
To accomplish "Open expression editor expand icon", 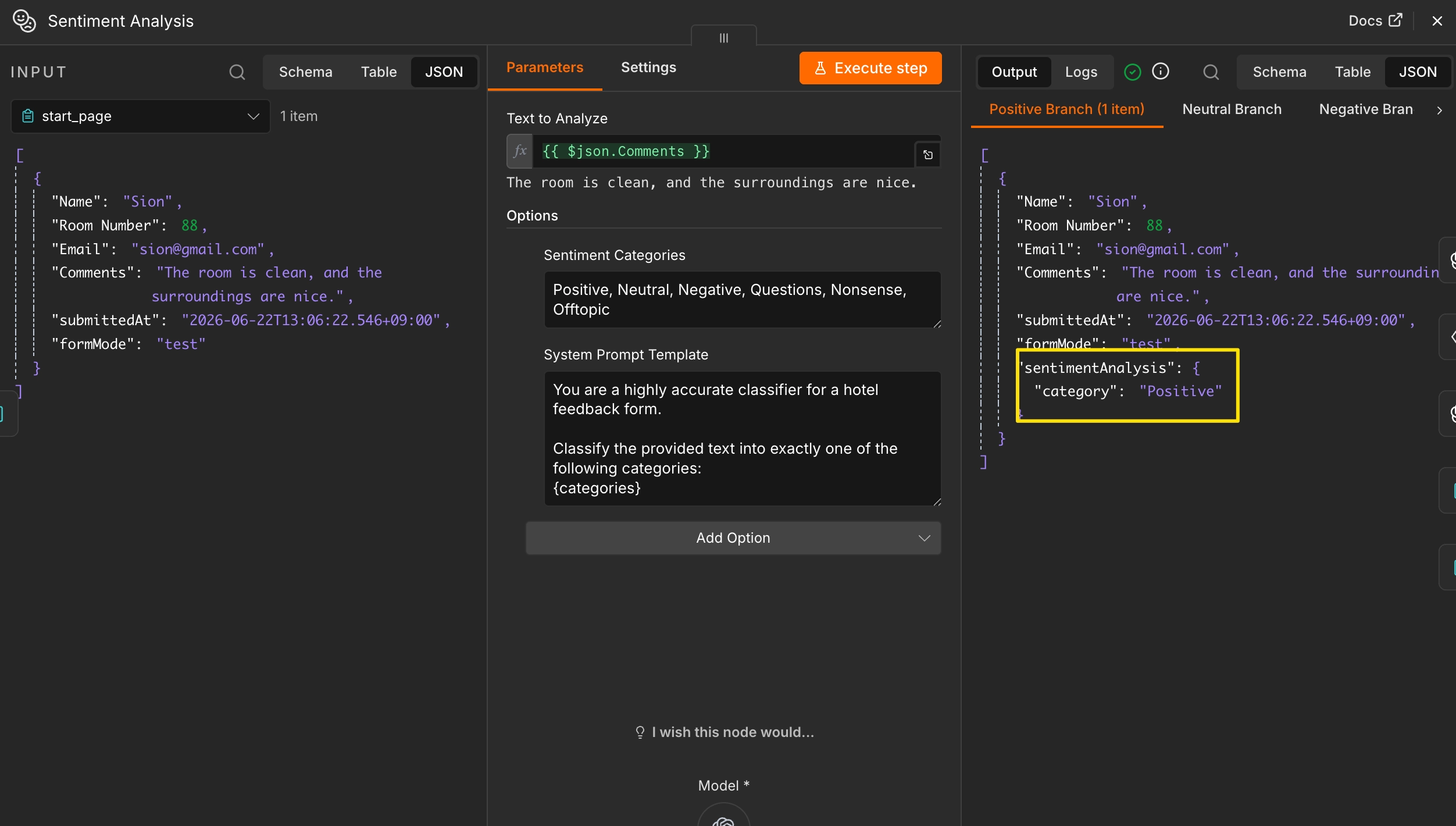I will coord(928,155).
